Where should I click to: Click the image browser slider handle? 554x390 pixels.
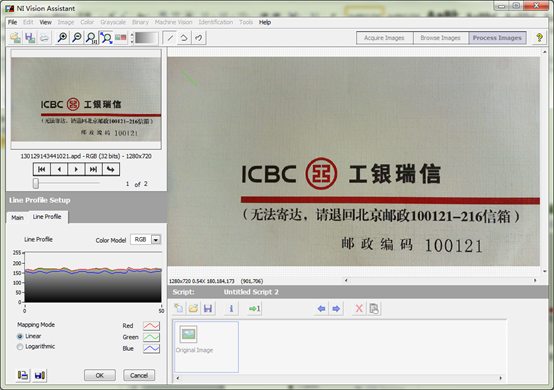pos(36,183)
